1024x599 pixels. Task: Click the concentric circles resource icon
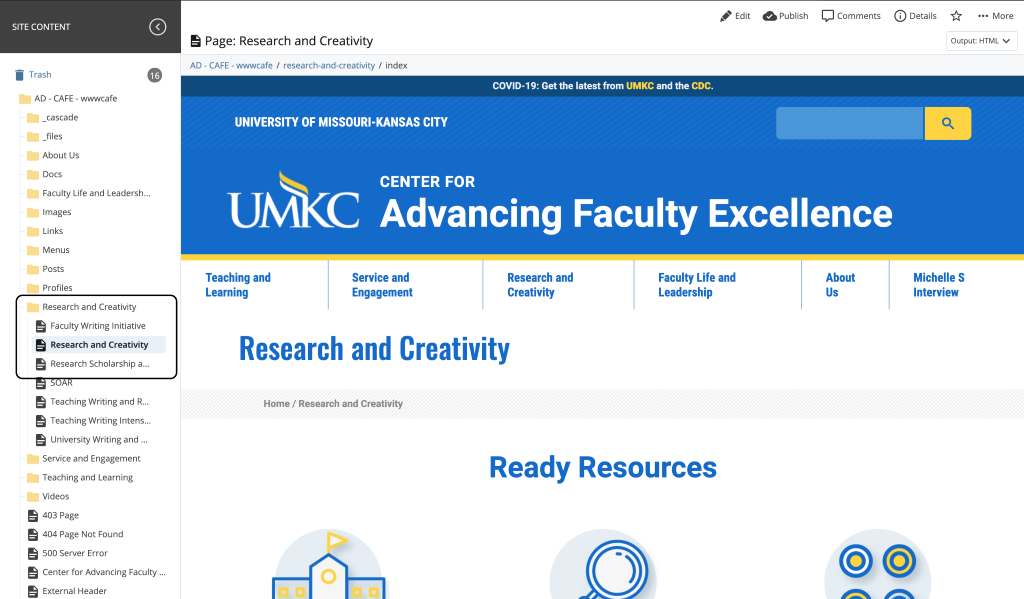[x=878, y=564]
